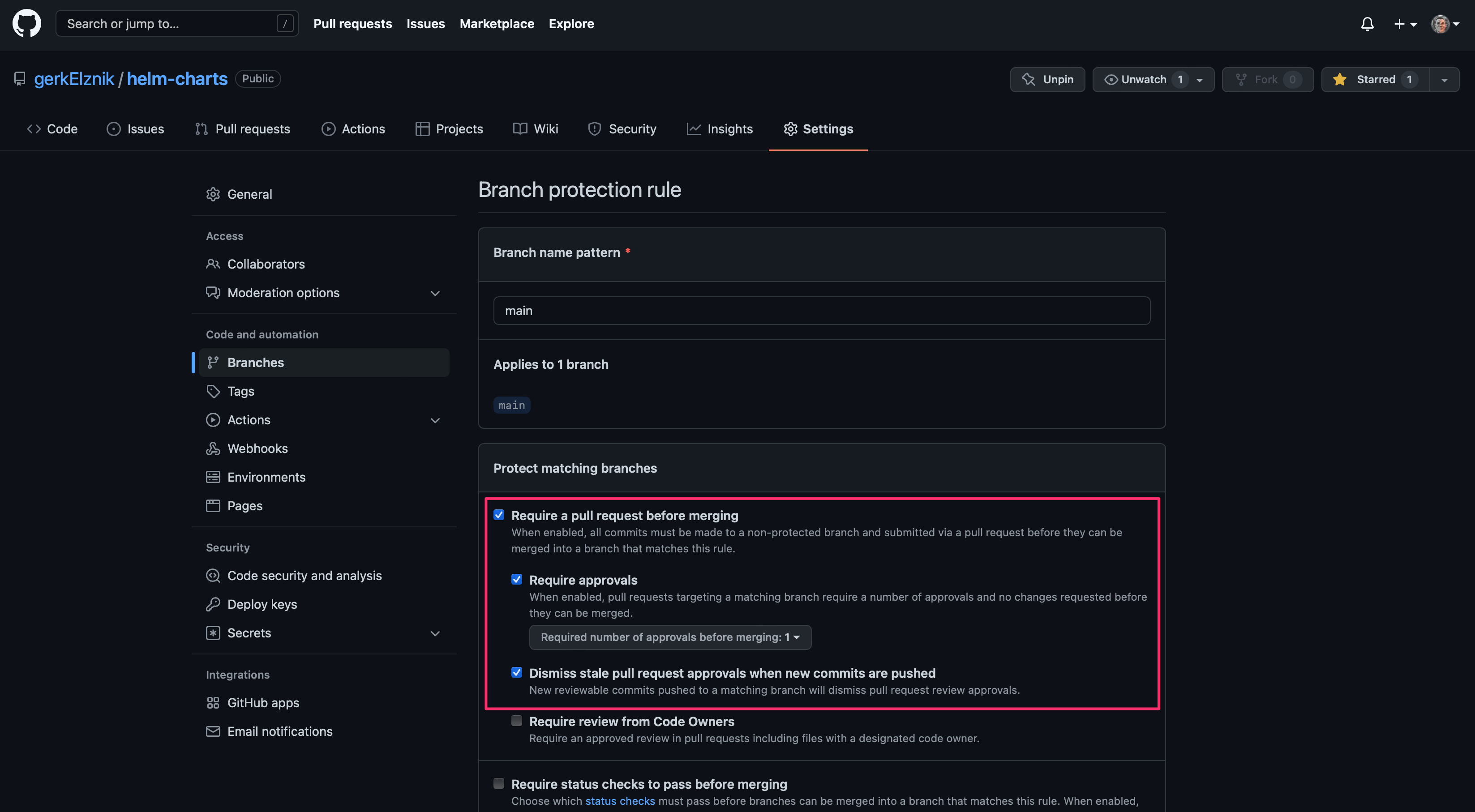Expand Moderation options chevron
This screenshot has width=1475, height=812.
click(x=435, y=293)
